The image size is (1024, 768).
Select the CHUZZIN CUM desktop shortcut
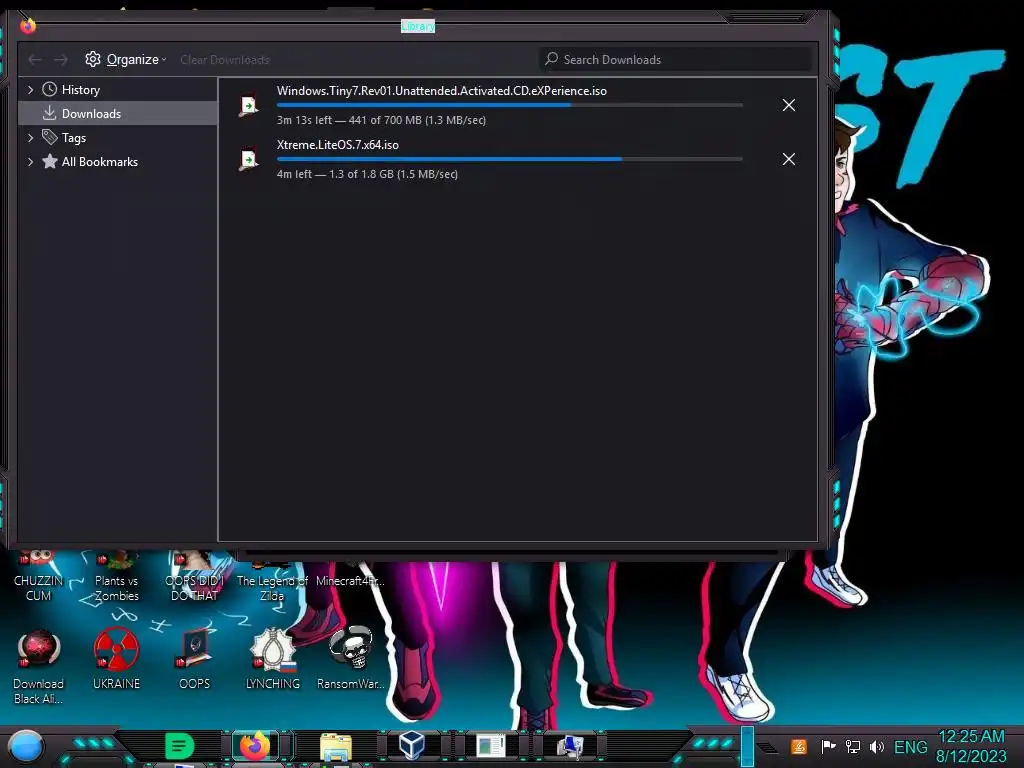(38, 575)
